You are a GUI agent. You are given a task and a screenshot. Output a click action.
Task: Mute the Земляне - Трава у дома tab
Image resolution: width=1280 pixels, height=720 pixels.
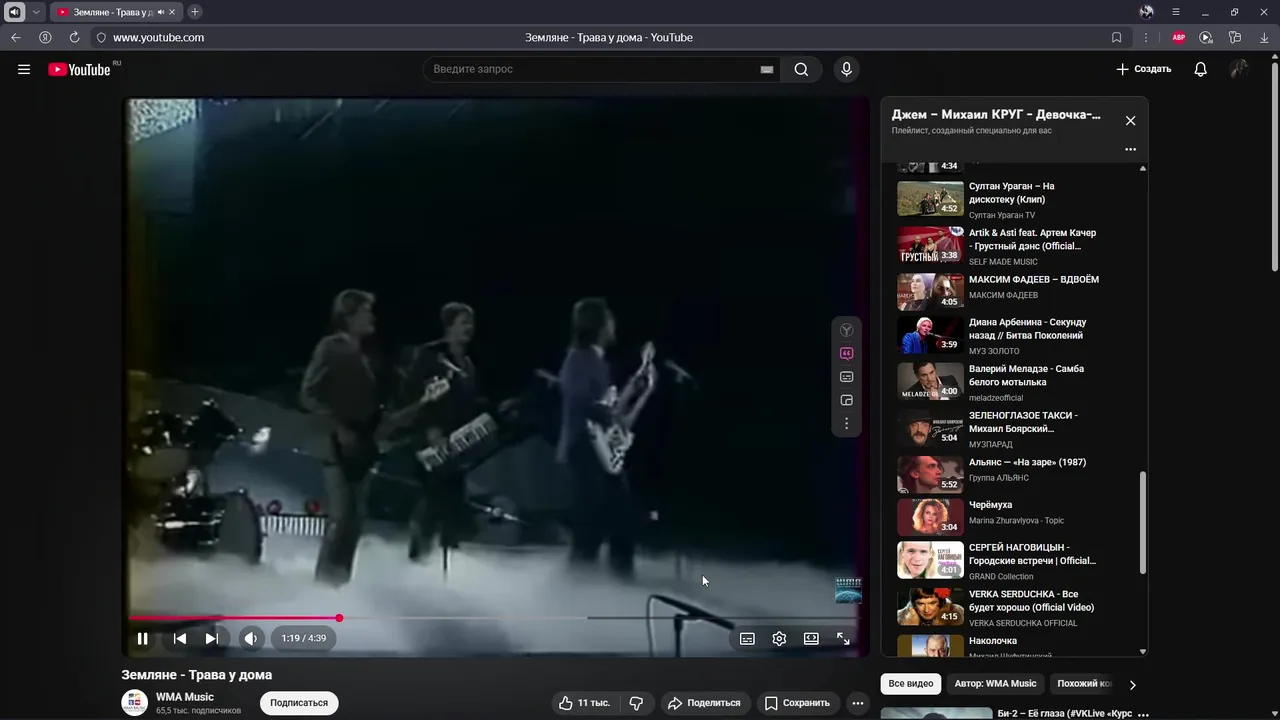click(x=161, y=12)
